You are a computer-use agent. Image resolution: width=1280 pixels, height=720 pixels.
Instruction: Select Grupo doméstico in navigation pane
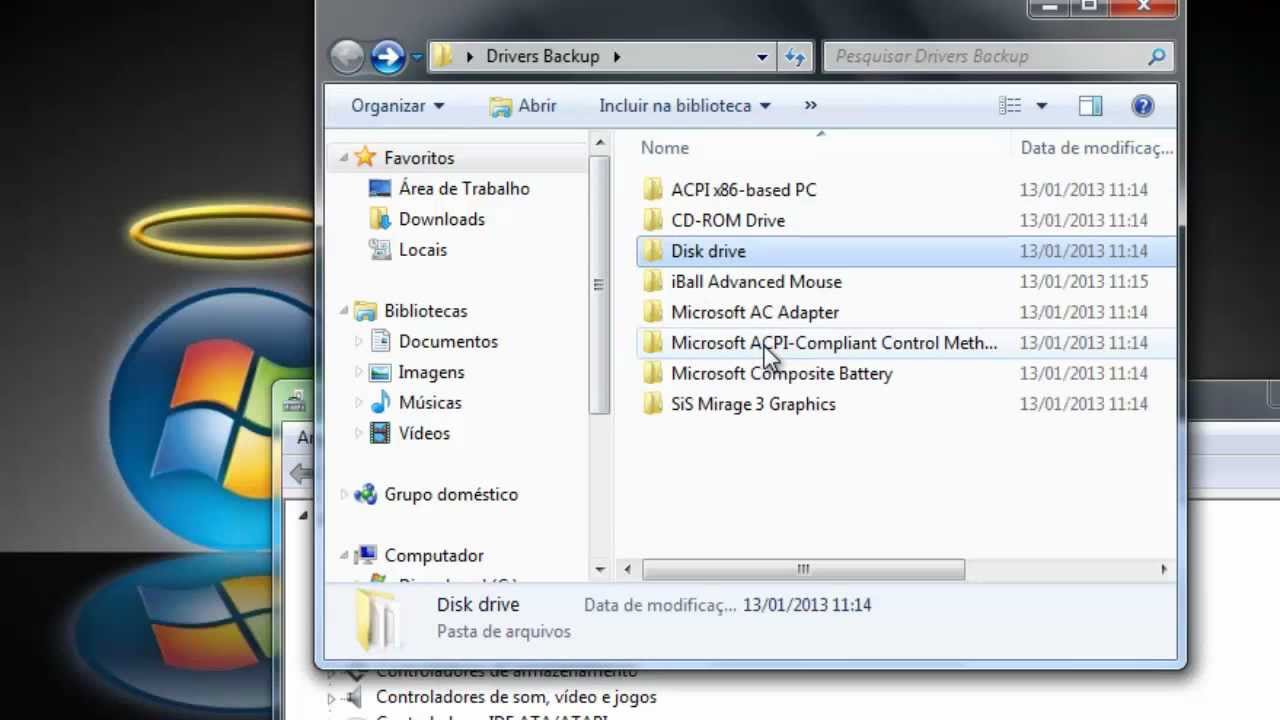pos(451,494)
